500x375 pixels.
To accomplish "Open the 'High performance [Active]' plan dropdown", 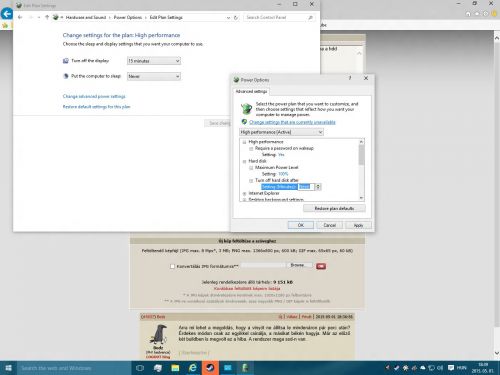I will click(x=281, y=132).
